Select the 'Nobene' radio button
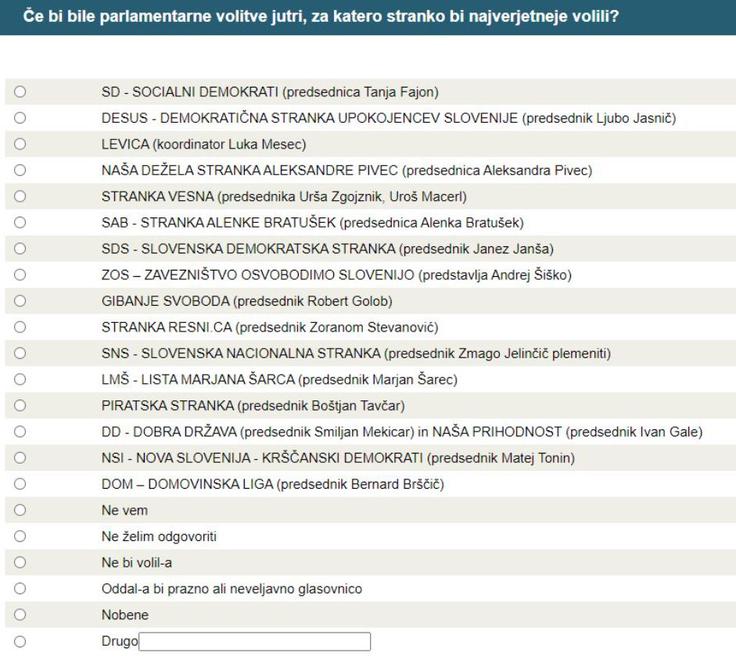Screen dimensions: 736x667 [20, 614]
